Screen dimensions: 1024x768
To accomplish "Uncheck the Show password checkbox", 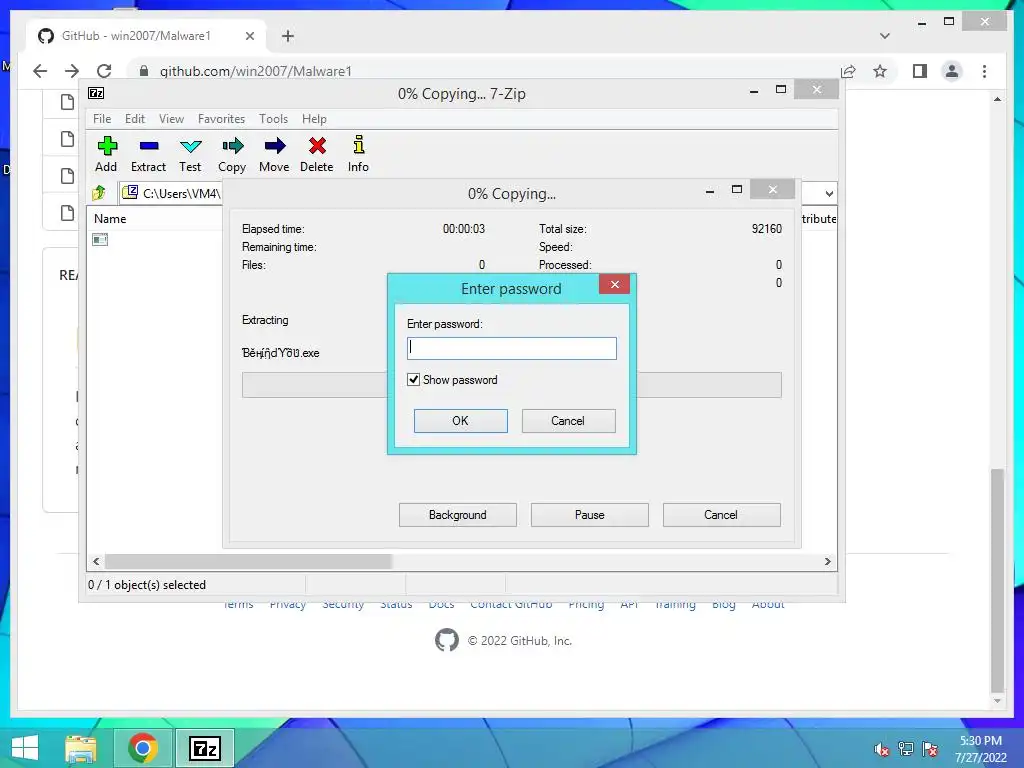I will [x=413, y=379].
